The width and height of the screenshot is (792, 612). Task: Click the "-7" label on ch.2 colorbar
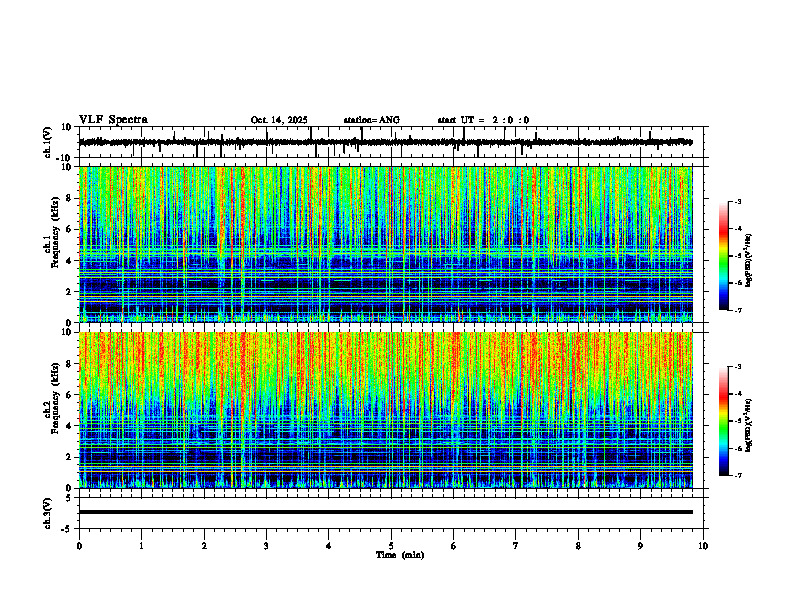click(x=737, y=475)
